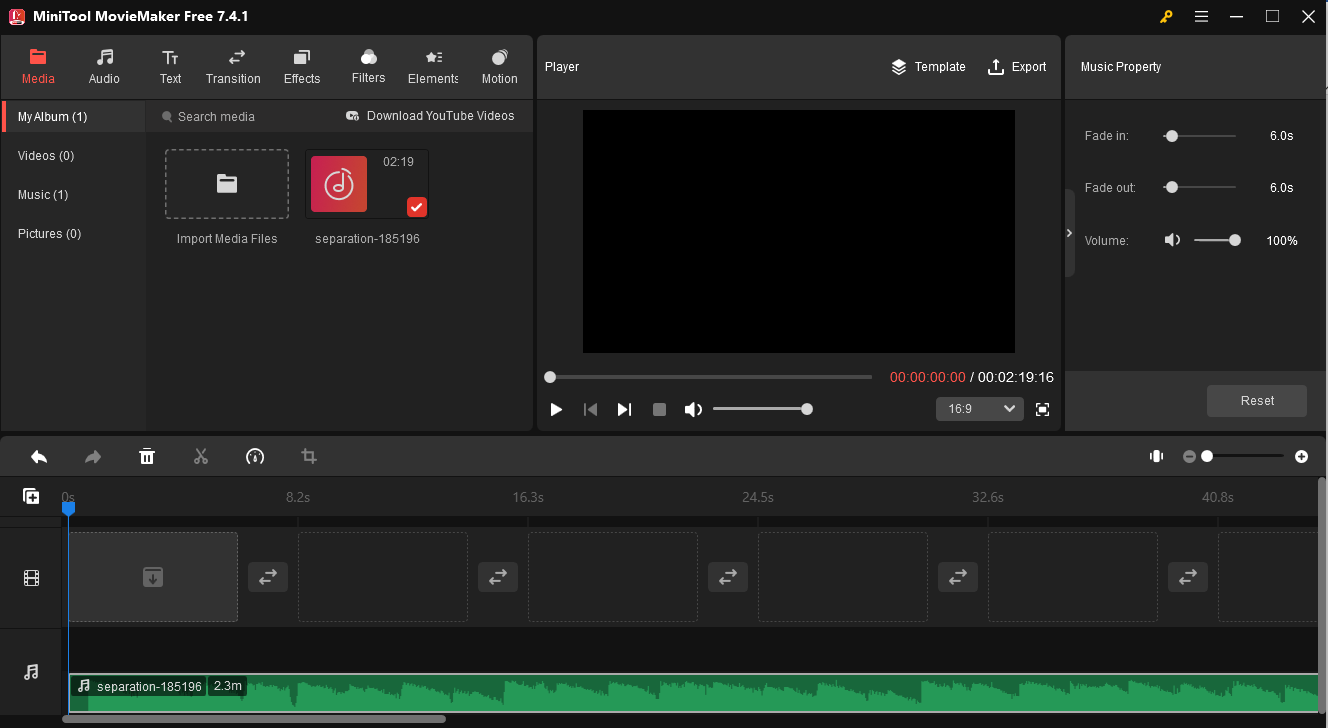Click the Reset button
Screen dimensions: 1328x728
tap(1257, 401)
